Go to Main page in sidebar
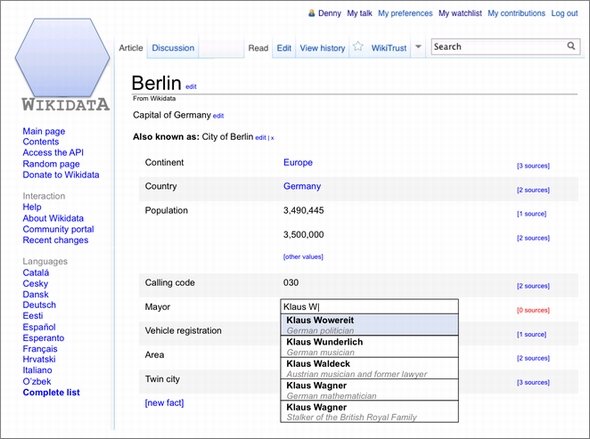Image resolution: width=590 pixels, height=439 pixels. click(44, 131)
